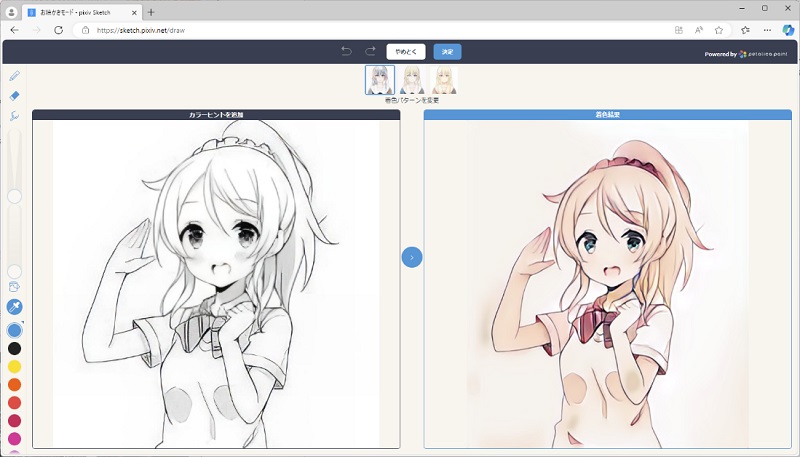Select the first gray-haired coloring pattern
Viewport: 800px width, 457px height.
(380, 80)
